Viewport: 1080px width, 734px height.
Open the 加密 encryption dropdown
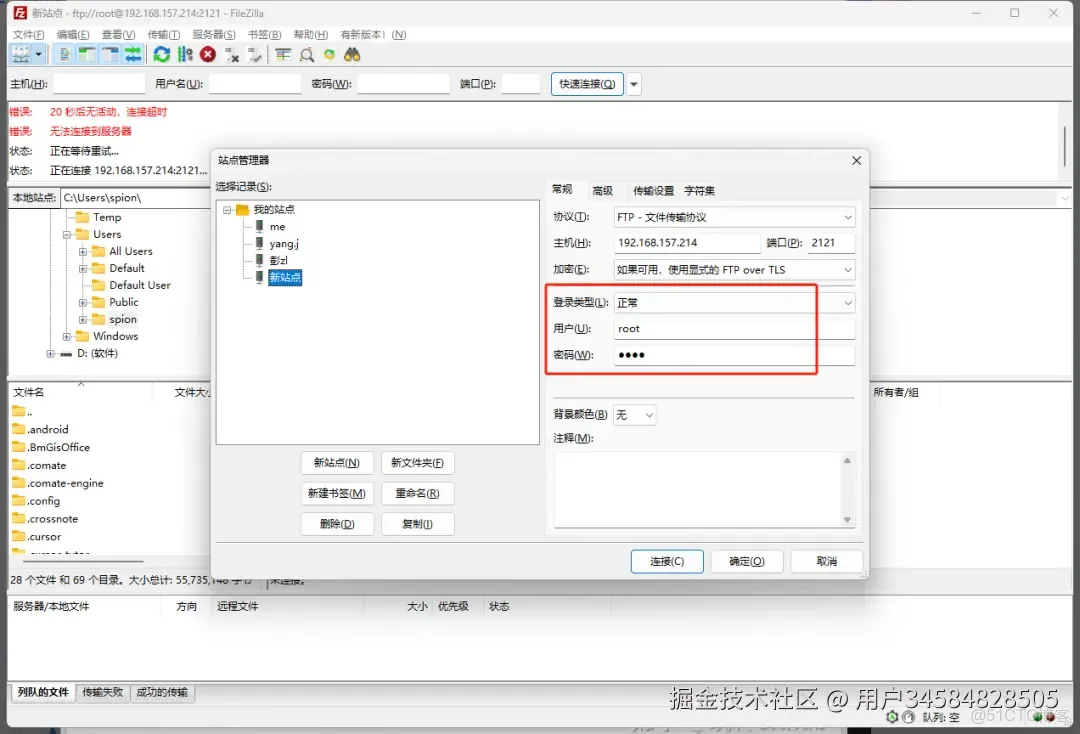pyautogui.click(x=734, y=268)
